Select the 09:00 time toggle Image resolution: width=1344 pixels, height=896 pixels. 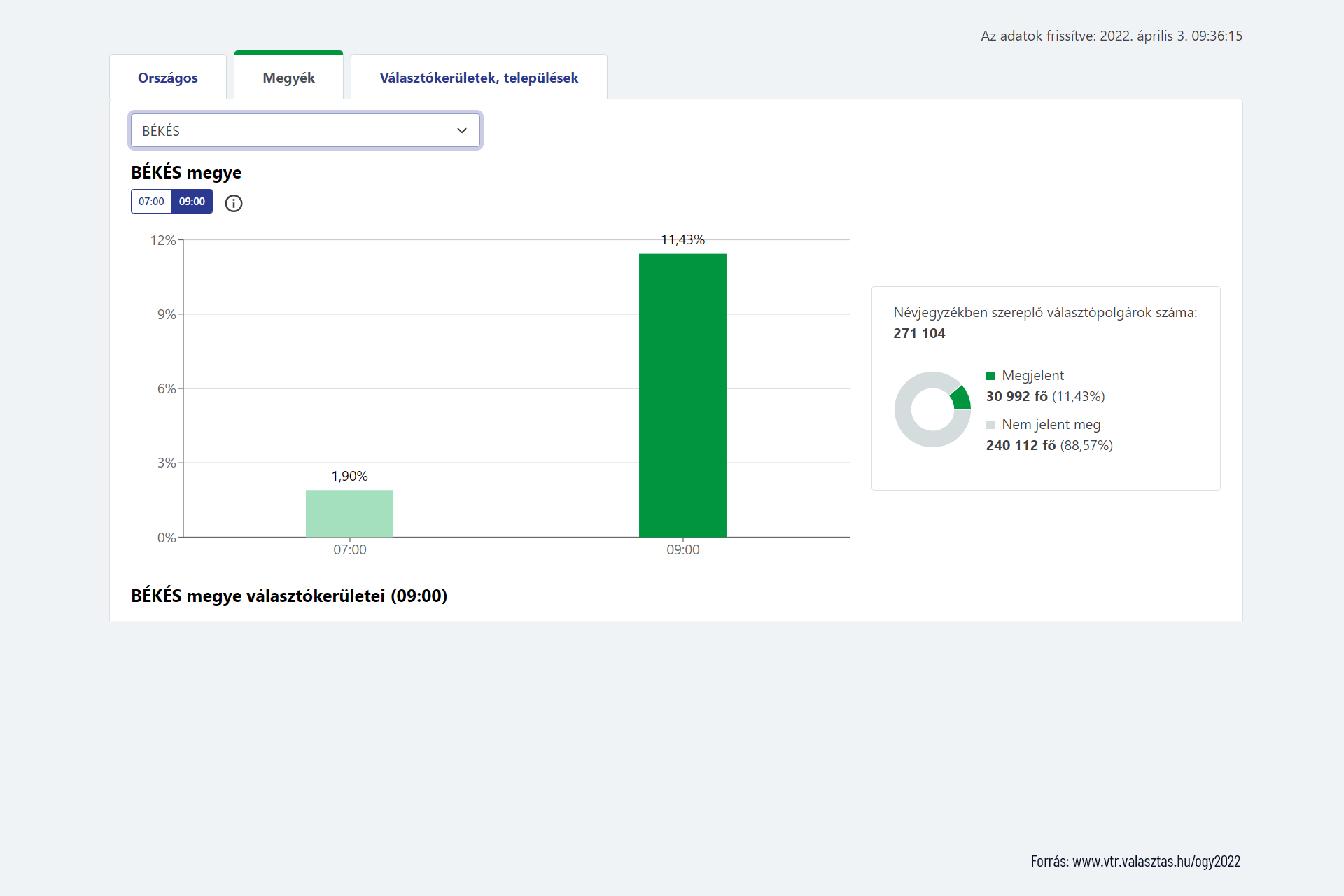coord(192,202)
